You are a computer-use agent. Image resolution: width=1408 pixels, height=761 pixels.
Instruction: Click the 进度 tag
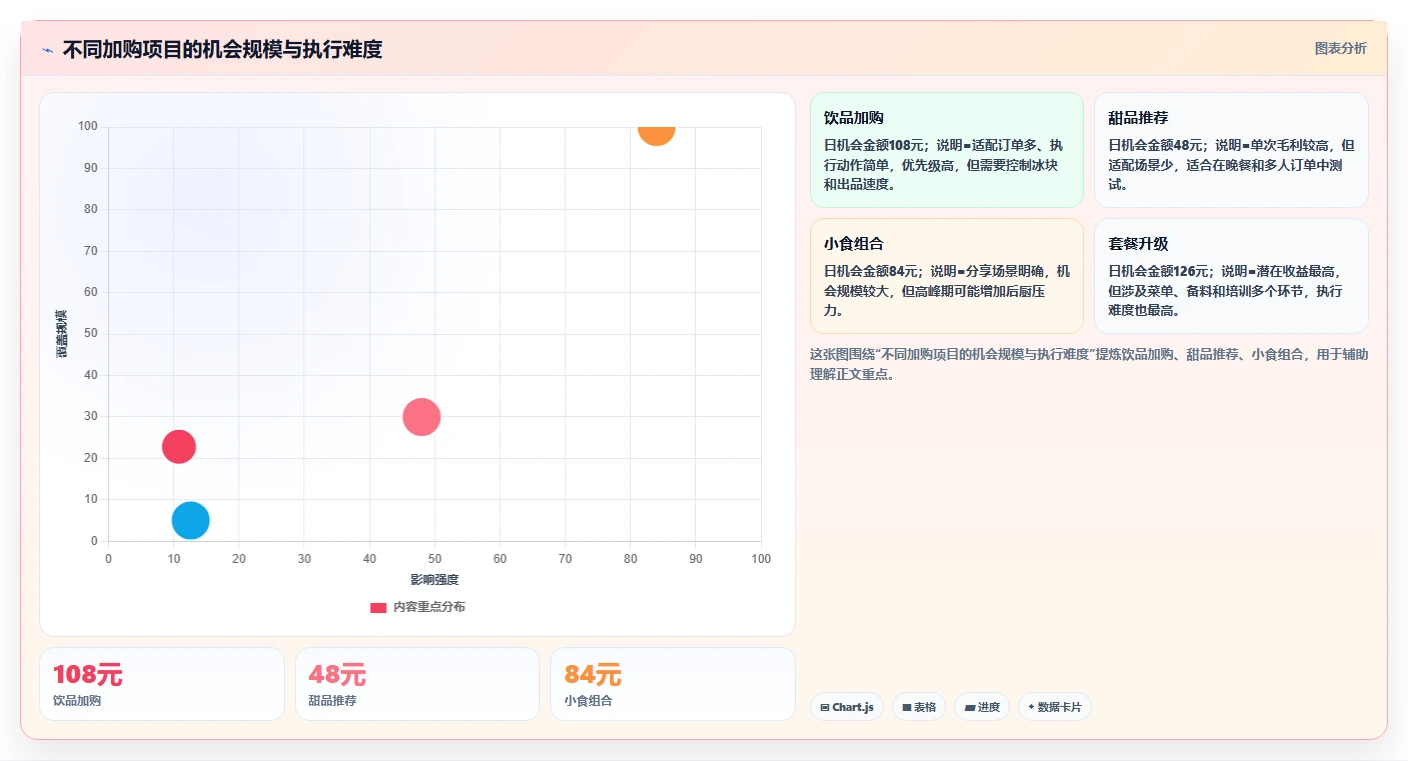982,707
